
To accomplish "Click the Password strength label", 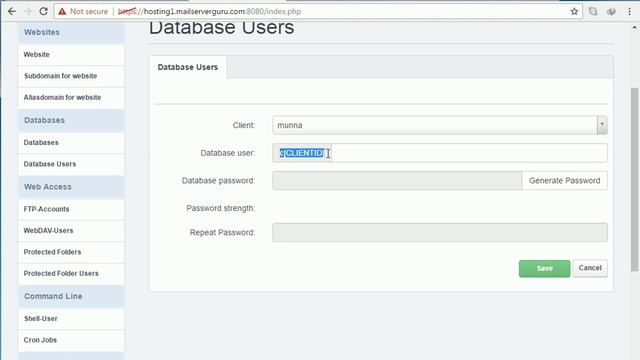I will [x=220, y=208].
